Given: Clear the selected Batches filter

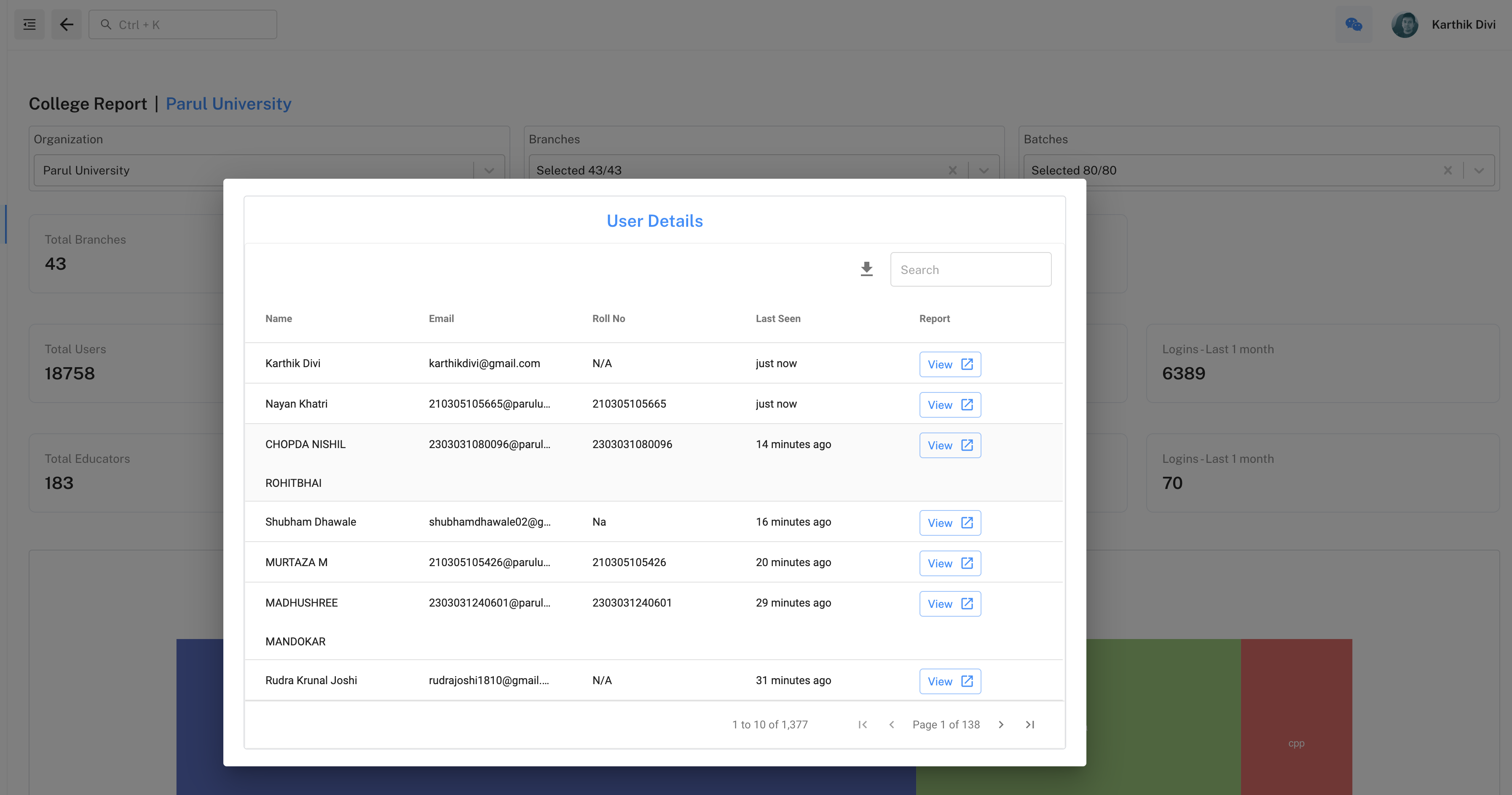Looking at the screenshot, I should pyautogui.click(x=1448, y=170).
